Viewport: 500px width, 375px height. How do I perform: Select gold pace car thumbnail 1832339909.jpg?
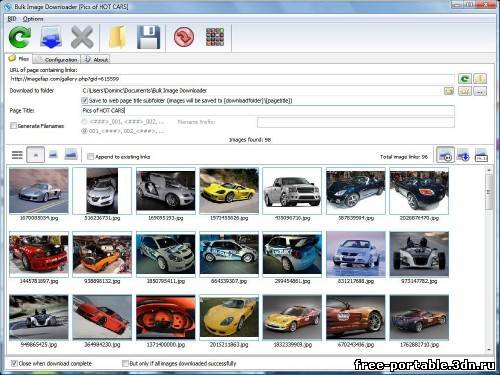(292, 317)
